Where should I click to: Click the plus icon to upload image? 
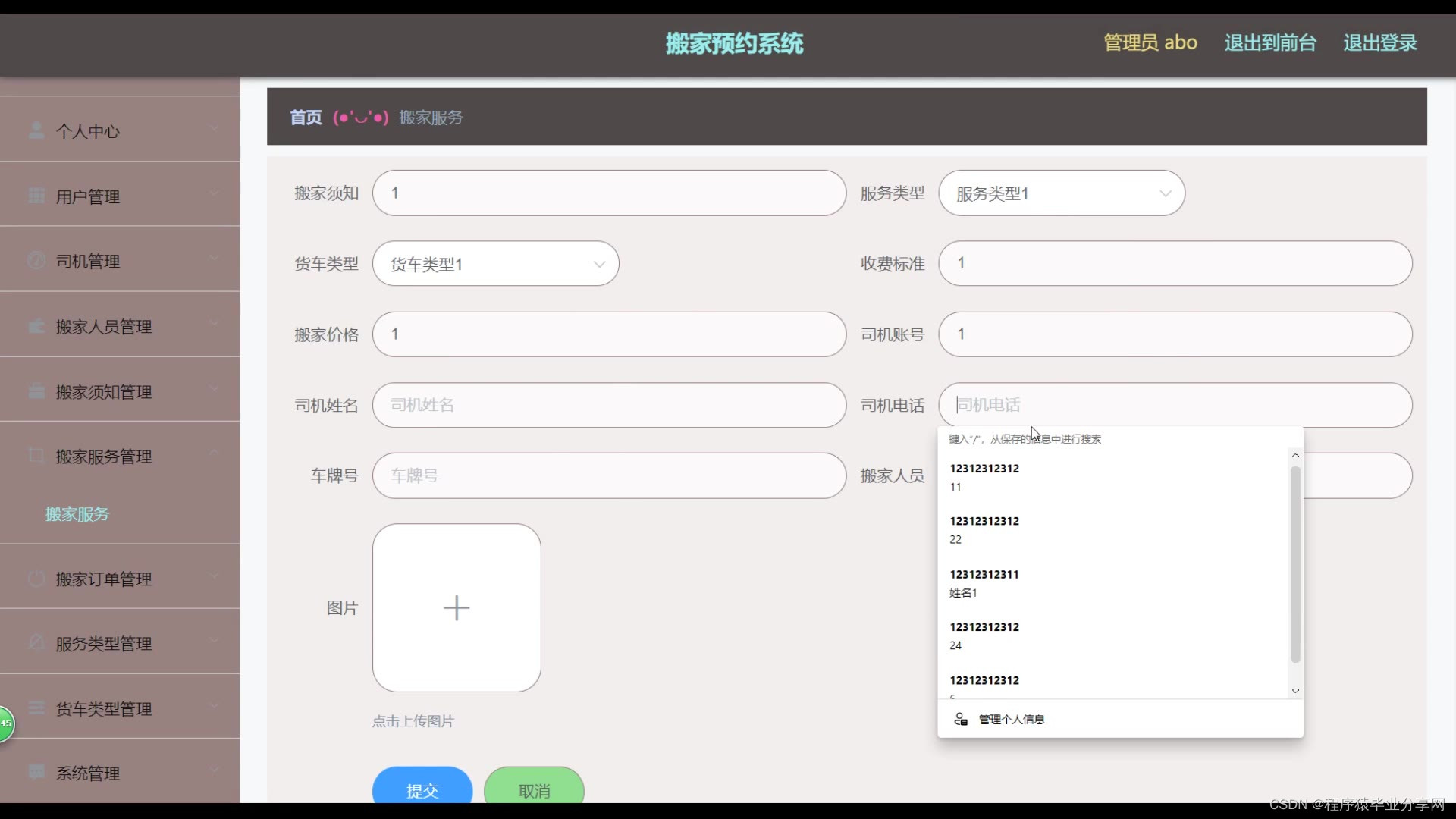[x=457, y=607]
